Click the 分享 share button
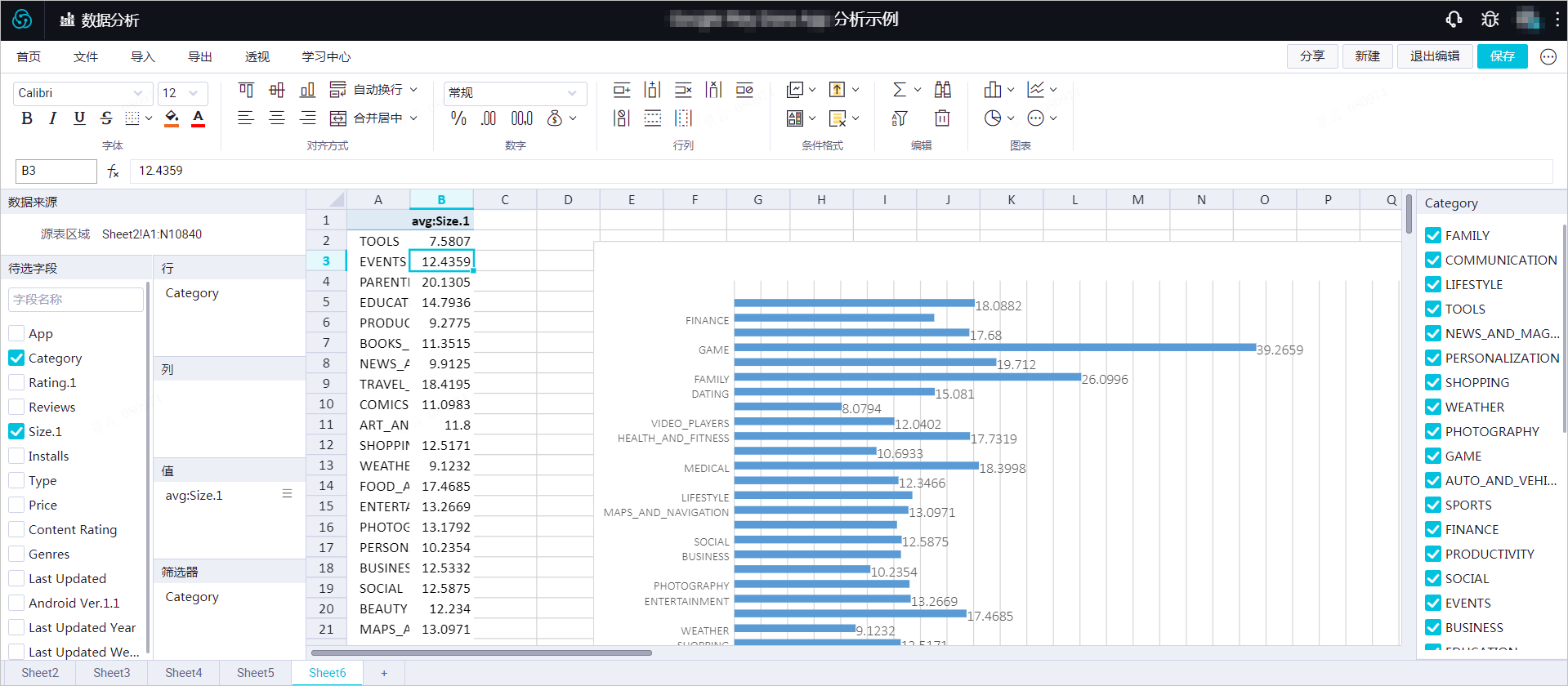Viewport: 1568px width, 686px height. pyautogui.click(x=1312, y=56)
